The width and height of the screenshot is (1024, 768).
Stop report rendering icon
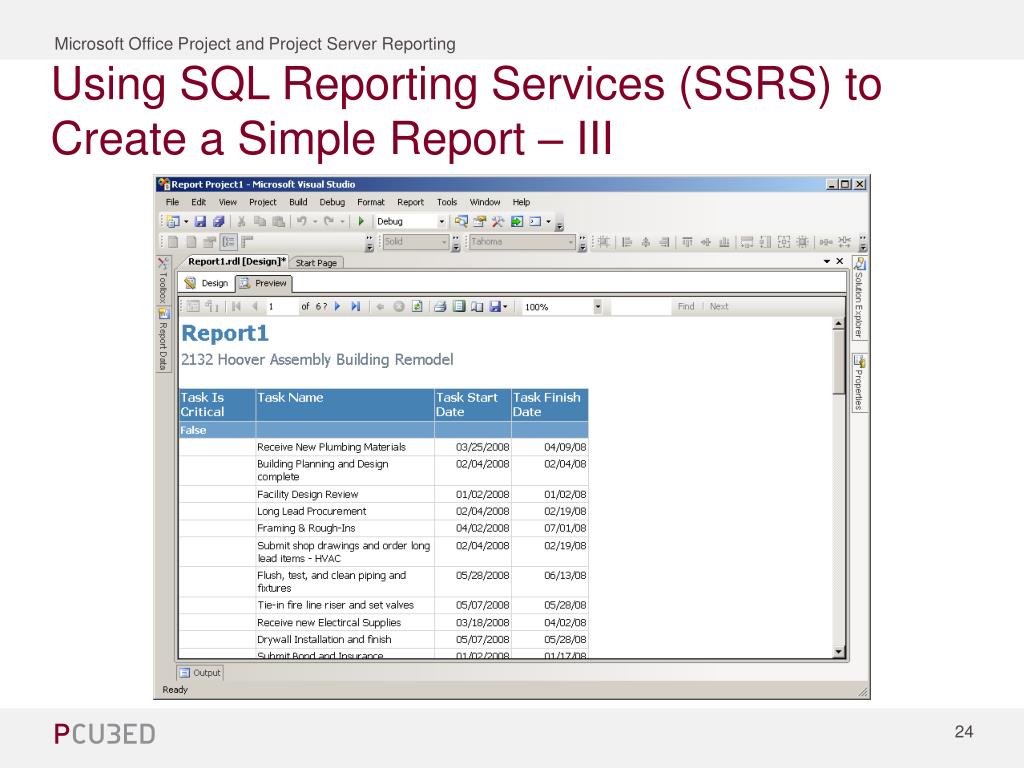[x=398, y=306]
